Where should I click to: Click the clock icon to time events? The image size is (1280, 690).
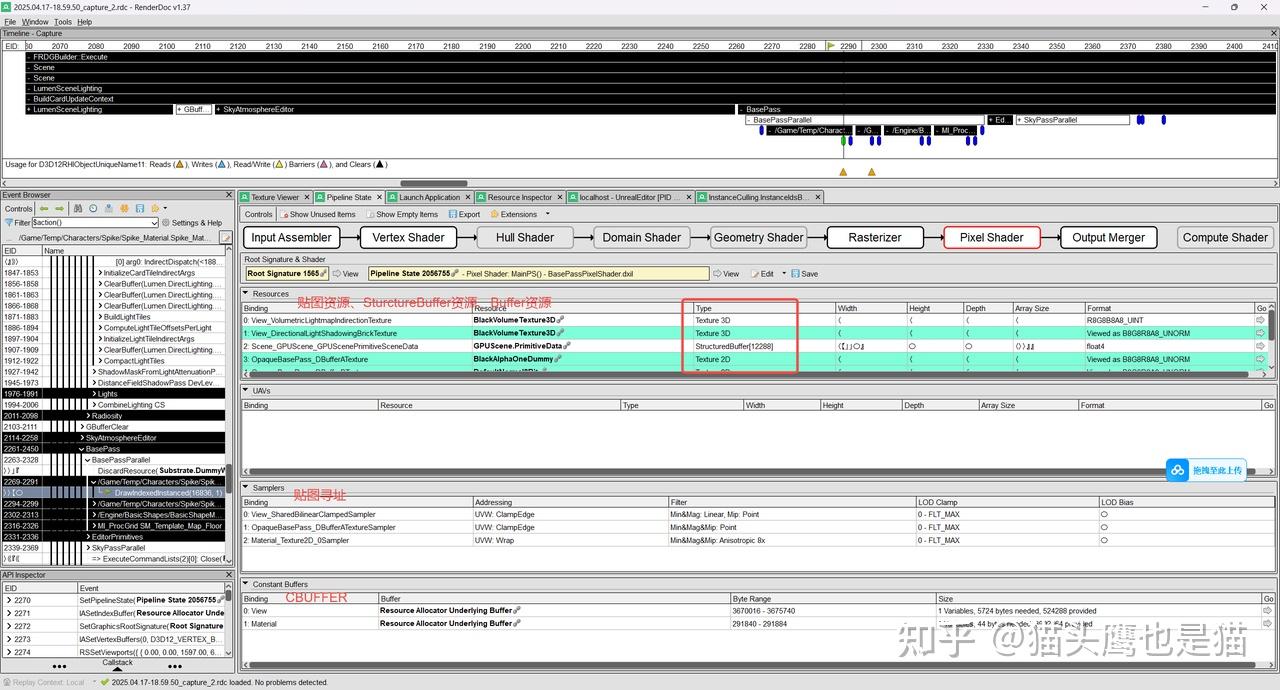click(93, 208)
